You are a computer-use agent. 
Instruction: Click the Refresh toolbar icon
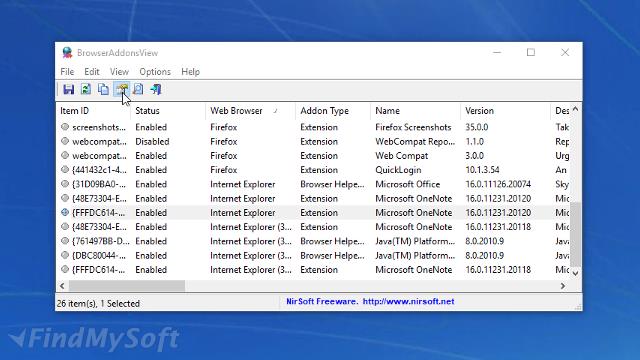(86, 89)
